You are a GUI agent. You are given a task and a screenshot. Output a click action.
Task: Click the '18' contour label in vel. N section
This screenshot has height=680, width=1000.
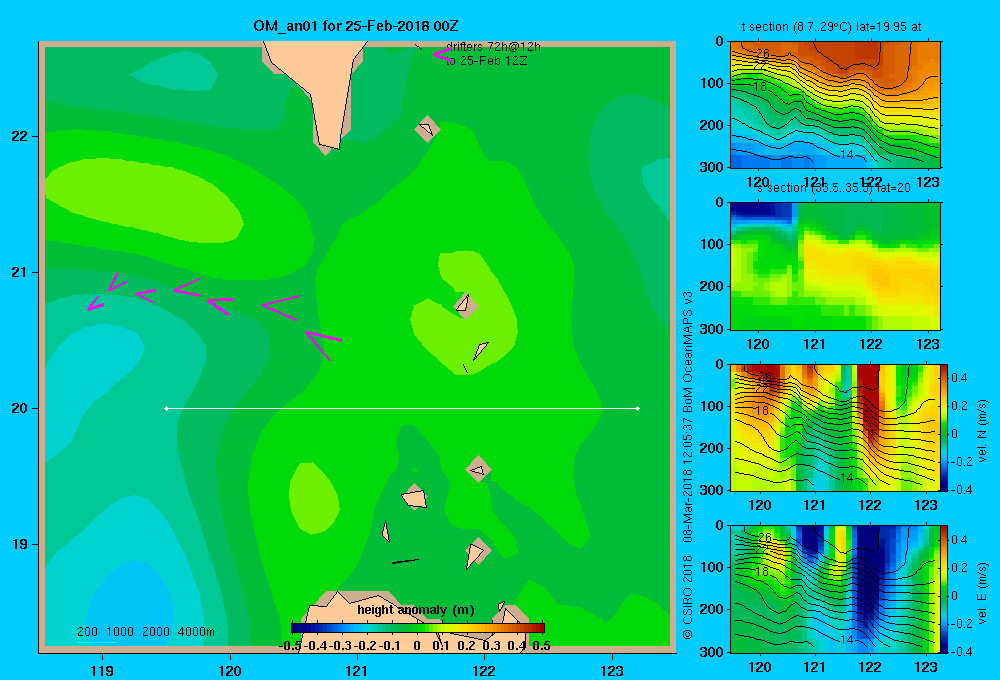click(x=761, y=410)
